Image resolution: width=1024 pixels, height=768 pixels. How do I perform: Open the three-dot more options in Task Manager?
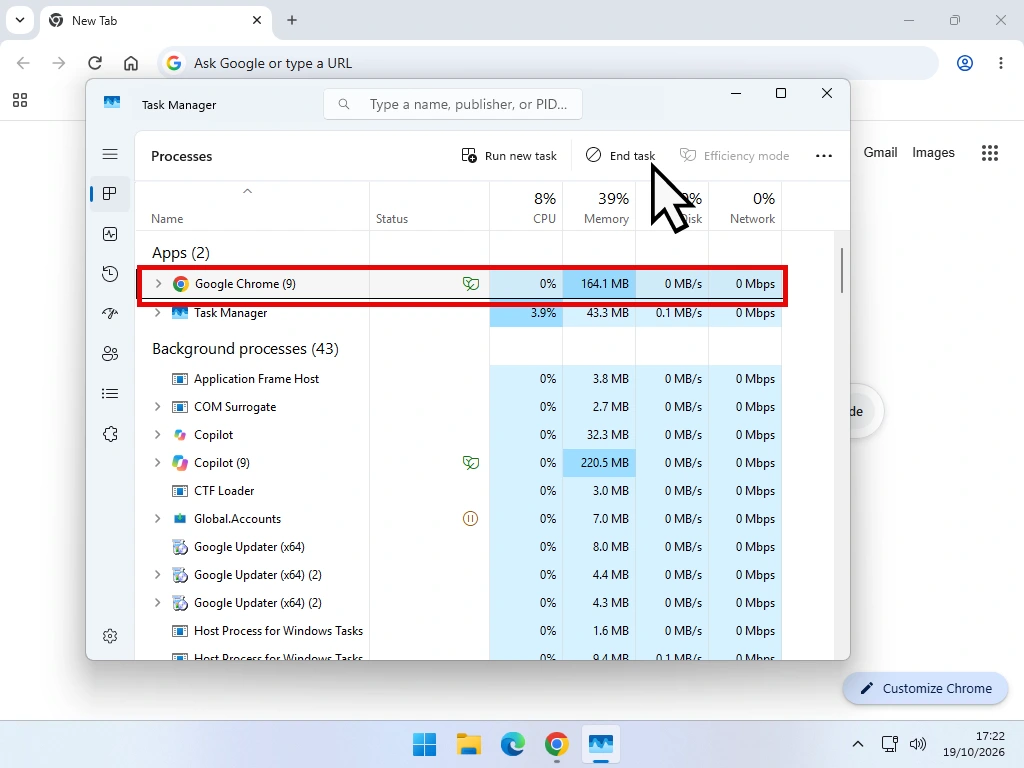click(x=824, y=155)
